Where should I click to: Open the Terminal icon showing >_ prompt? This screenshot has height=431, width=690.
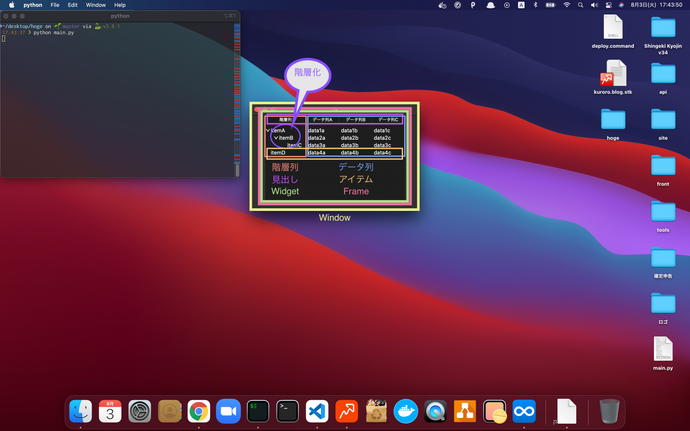pyautogui.click(x=287, y=411)
